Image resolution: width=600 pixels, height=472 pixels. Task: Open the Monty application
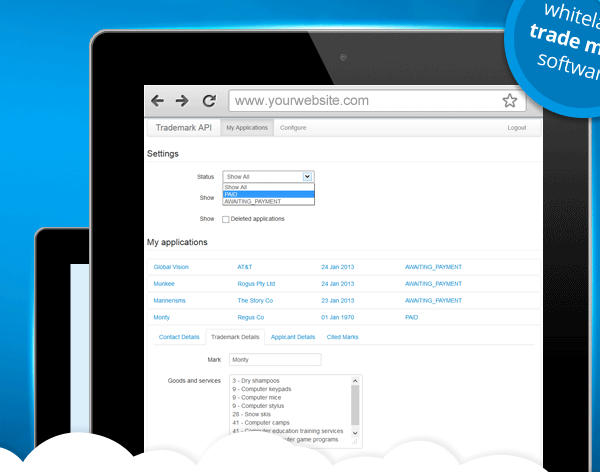(161, 318)
